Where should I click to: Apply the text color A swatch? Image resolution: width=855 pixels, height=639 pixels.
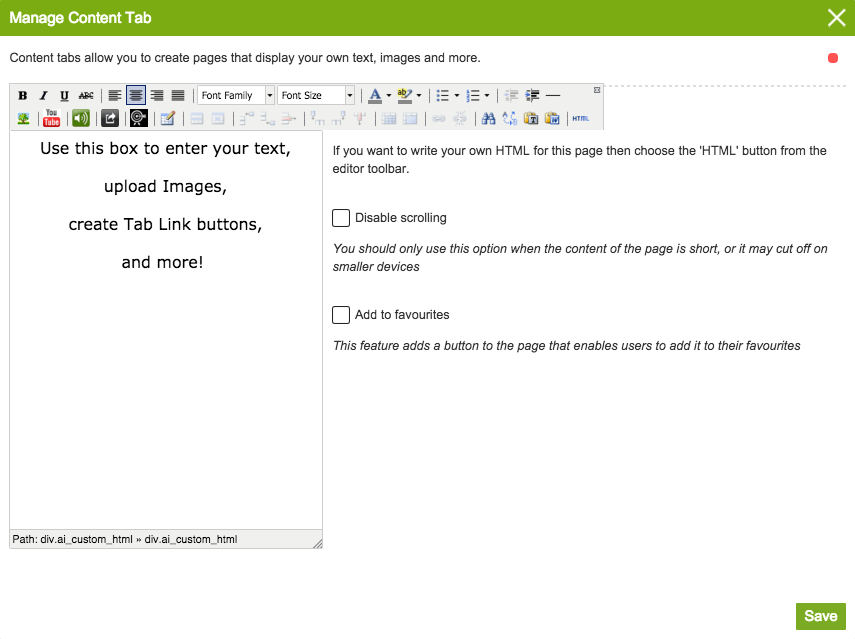(374, 96)
